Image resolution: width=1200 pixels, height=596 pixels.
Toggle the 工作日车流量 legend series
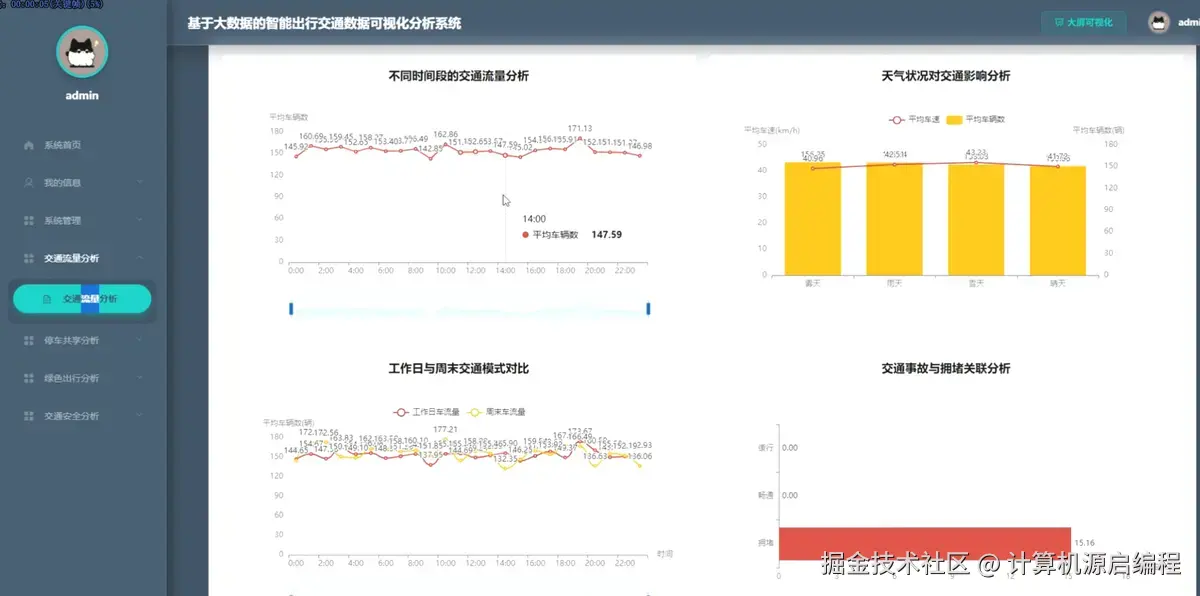coord(427,411)
